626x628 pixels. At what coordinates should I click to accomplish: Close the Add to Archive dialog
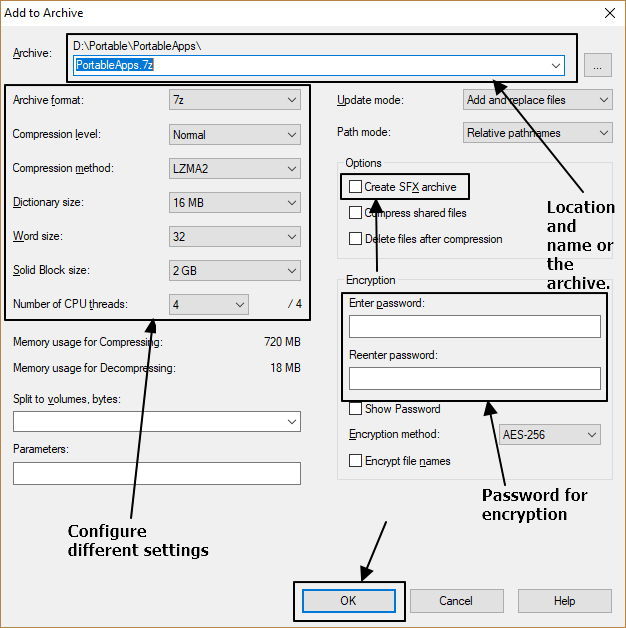click(610, 13)
